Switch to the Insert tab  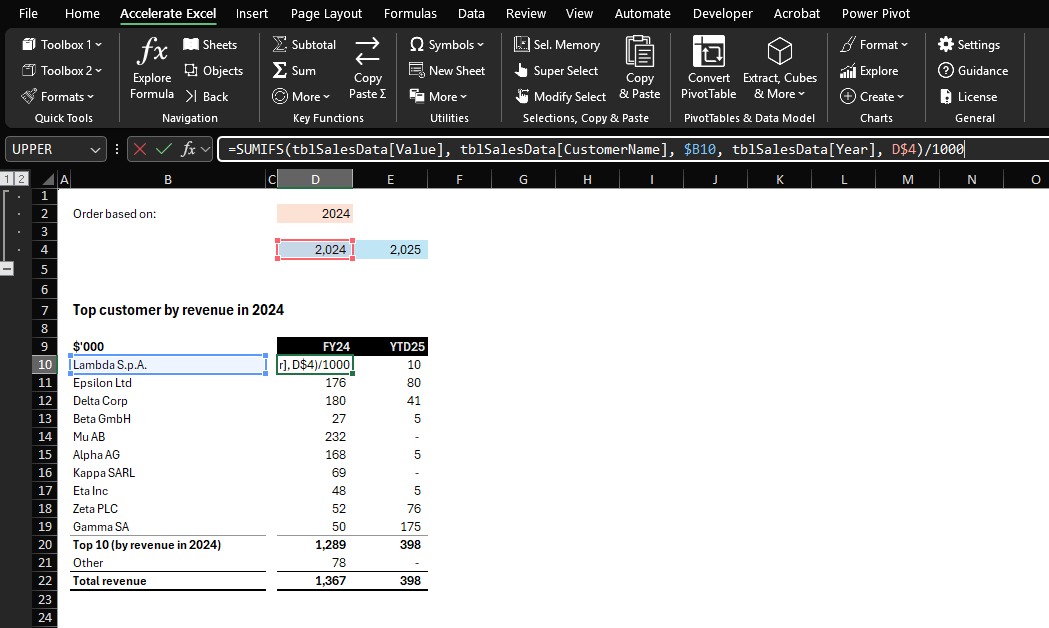(x=252, y=13)
